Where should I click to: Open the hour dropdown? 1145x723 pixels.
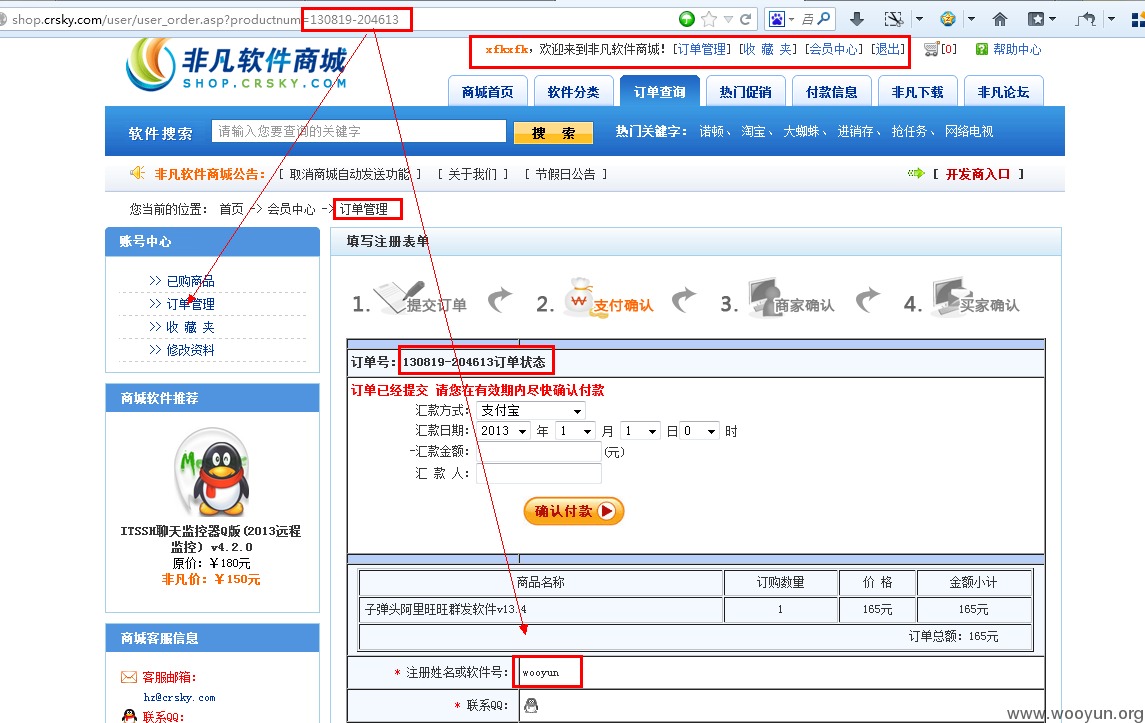click(700, 431)
